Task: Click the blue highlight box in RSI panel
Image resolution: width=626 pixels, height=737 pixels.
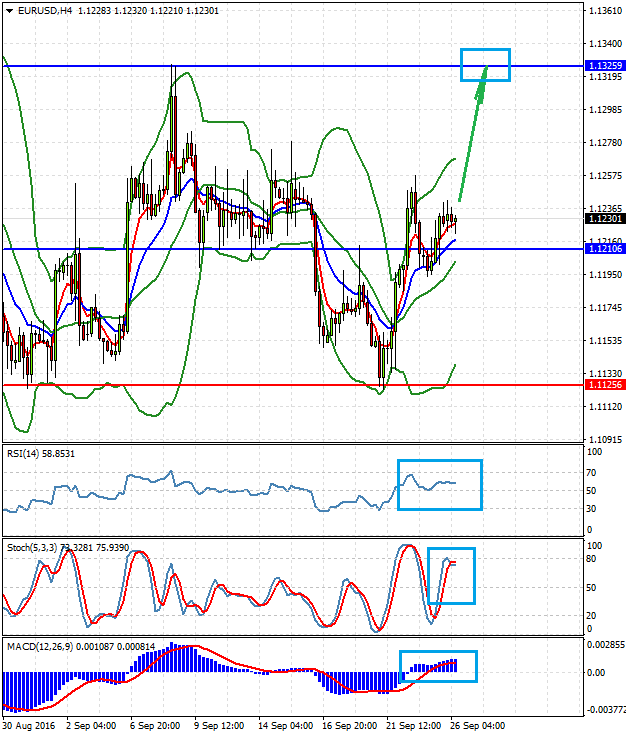Action: click(439, 485)
